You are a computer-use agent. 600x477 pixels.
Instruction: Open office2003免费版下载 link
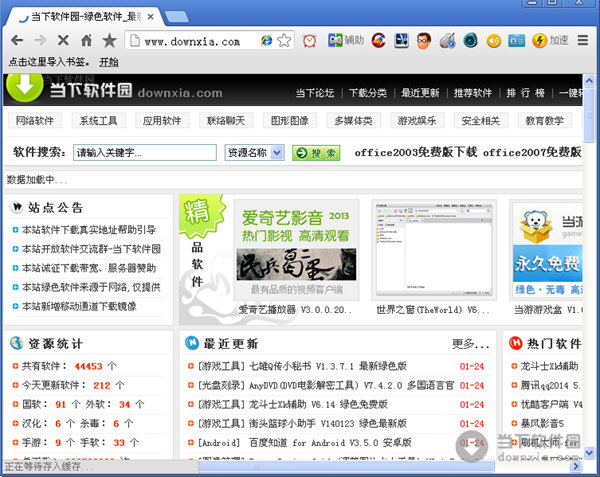(x=416, y=152)
